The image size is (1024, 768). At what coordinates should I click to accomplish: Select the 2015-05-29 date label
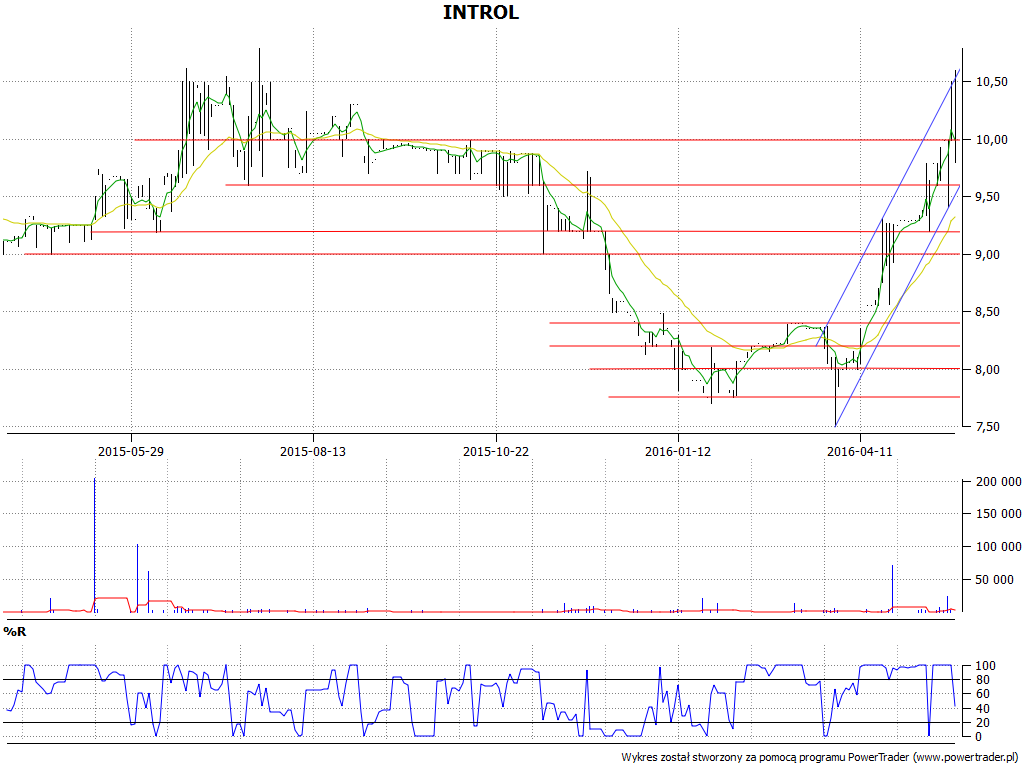click(131, 451)
